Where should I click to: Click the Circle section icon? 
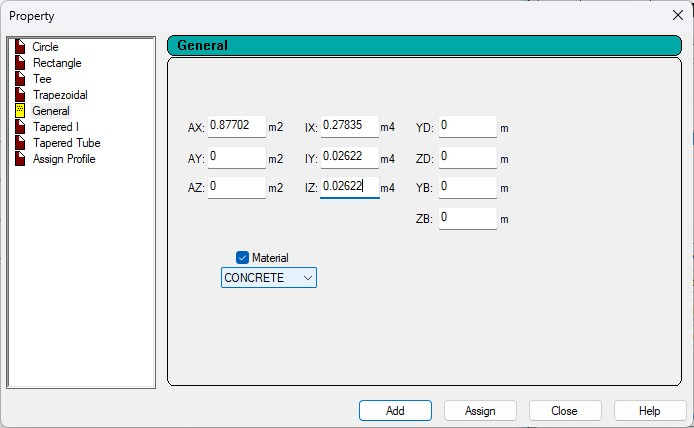(x=20, y=47)
